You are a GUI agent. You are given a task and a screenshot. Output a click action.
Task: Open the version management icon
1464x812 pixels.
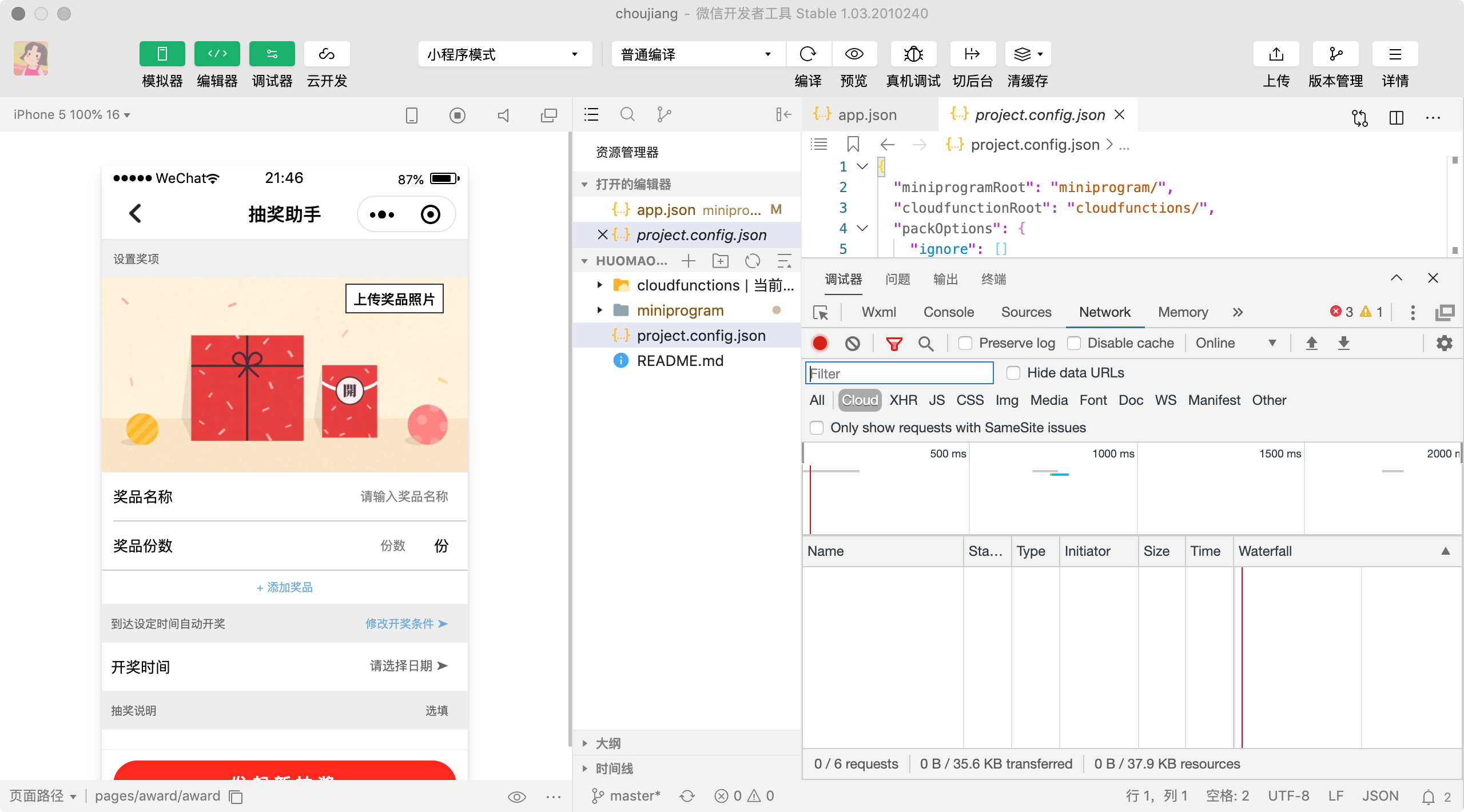1335,54
